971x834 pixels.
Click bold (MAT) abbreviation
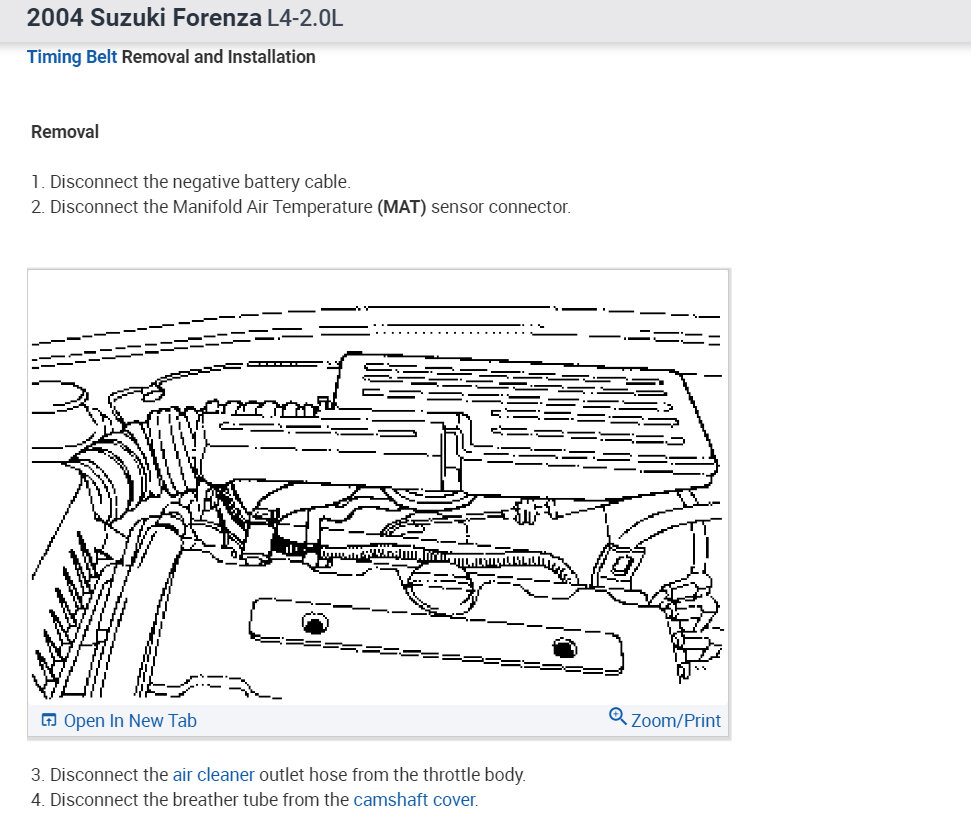click(401, 206)
